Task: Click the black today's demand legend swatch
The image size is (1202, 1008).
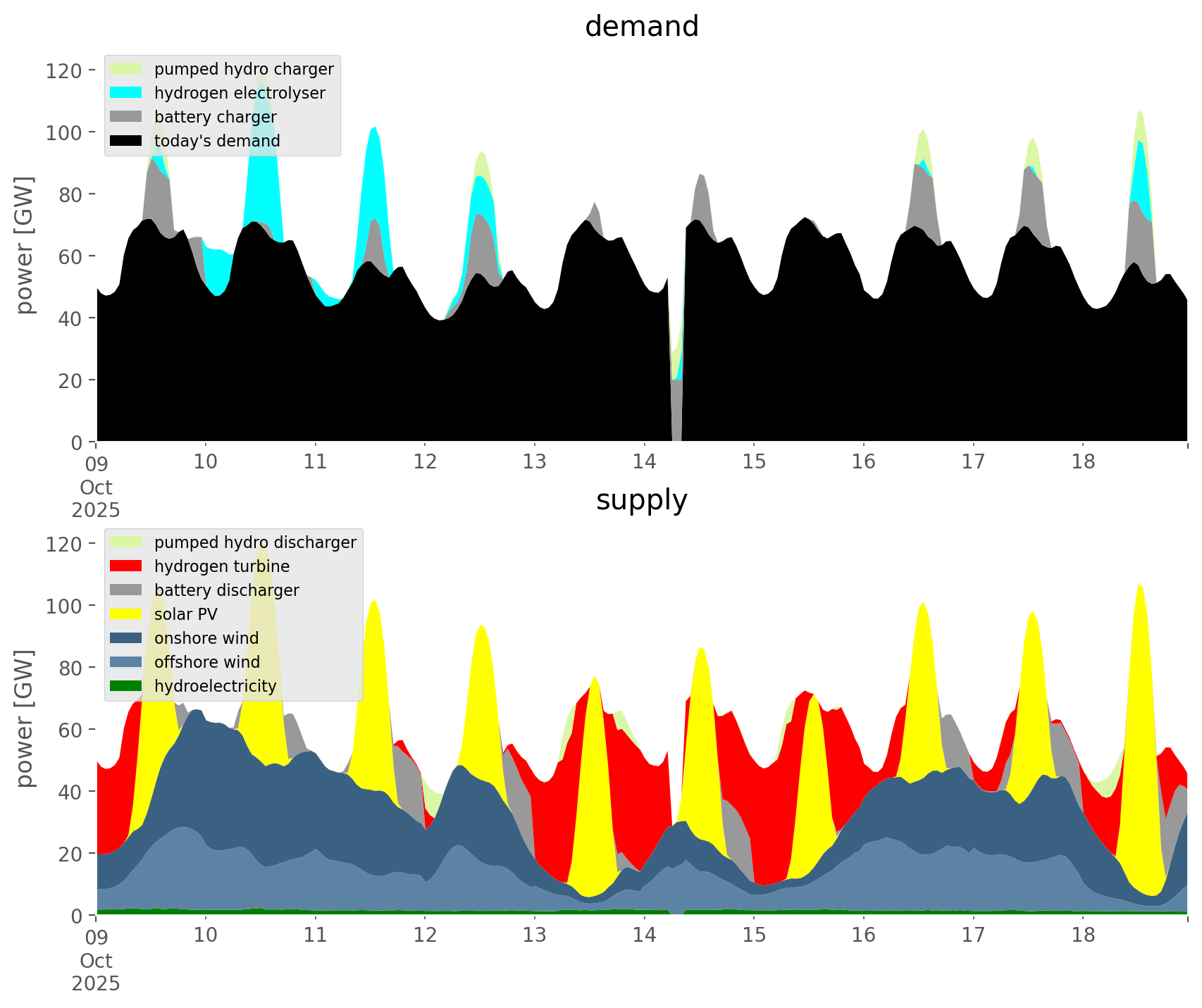Action: pyautogui.click(x=126, y=141)
